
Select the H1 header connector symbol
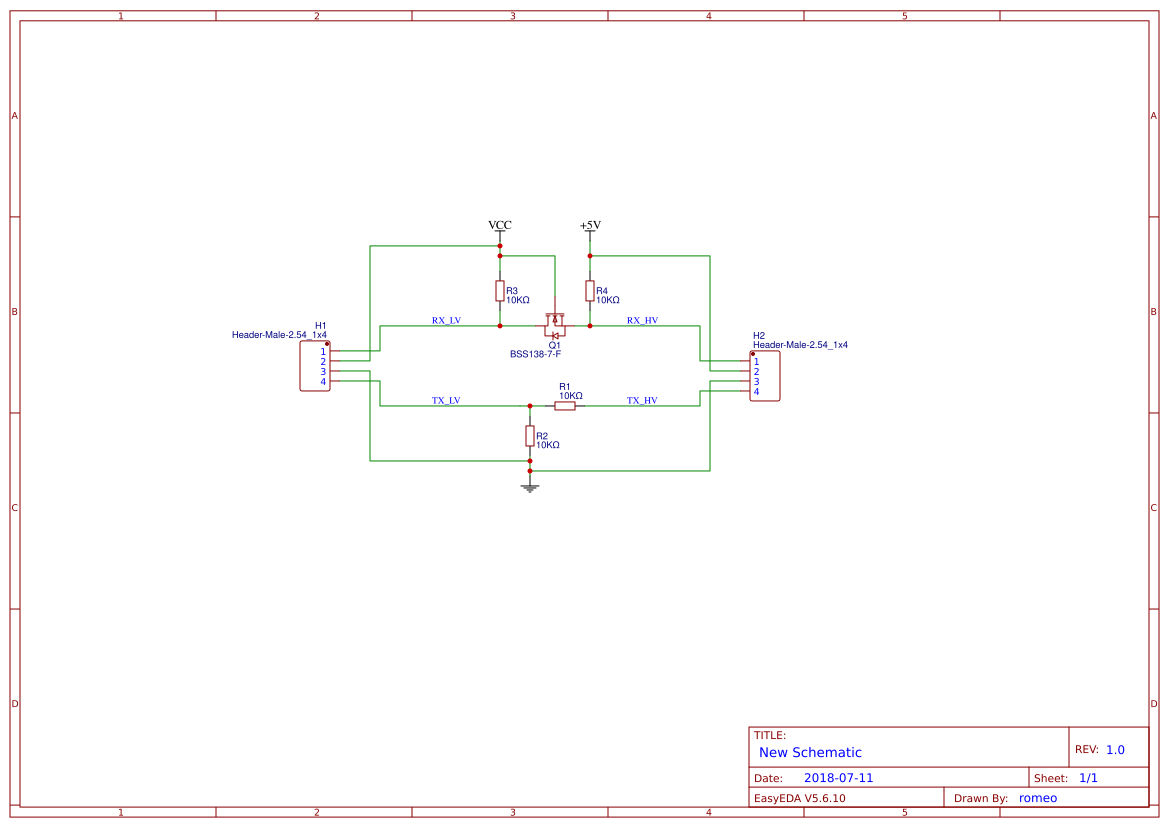click(313, 367)
